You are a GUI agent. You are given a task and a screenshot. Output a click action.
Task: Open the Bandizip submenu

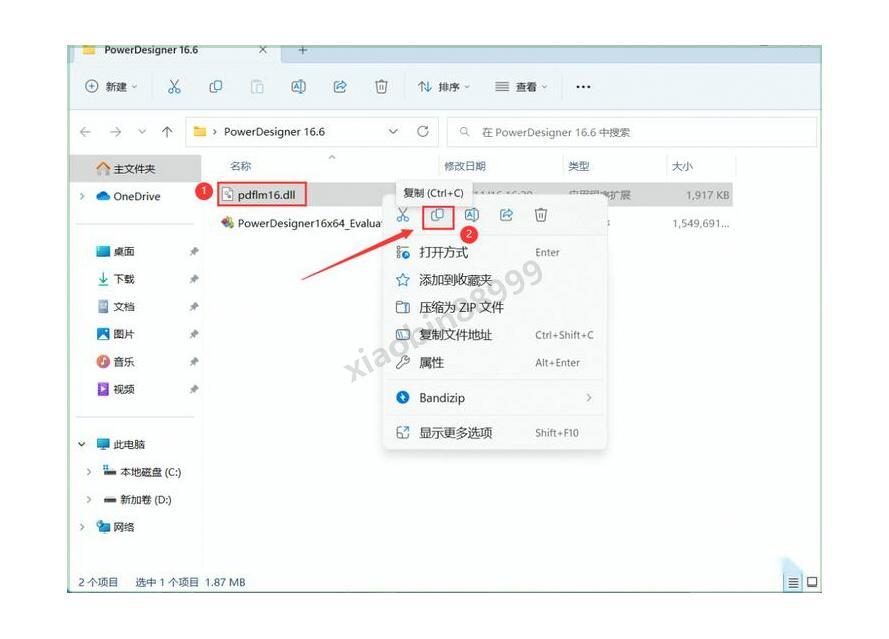click(494, 398)
